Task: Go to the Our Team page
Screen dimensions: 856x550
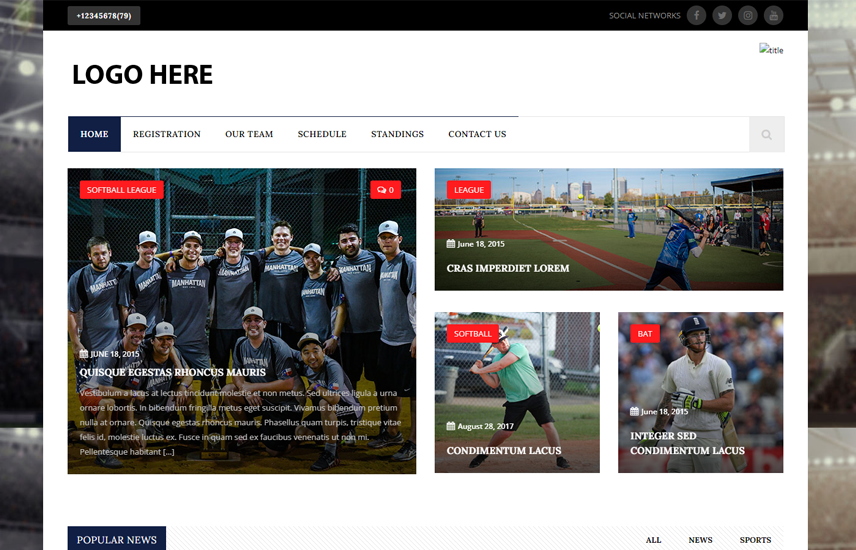Action: coord(249,134)
